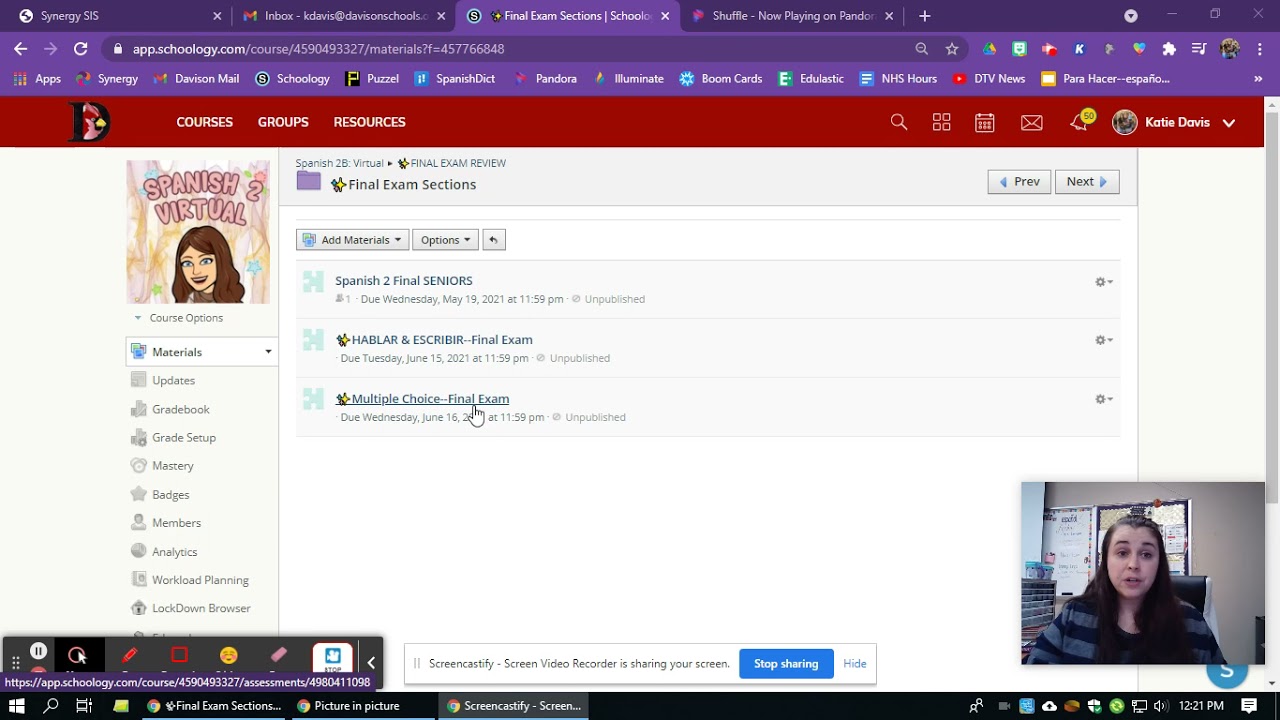This screenshot has height=720, width=1280.
Task: Open the Google Drive extension icon
Action: (989, 48)
